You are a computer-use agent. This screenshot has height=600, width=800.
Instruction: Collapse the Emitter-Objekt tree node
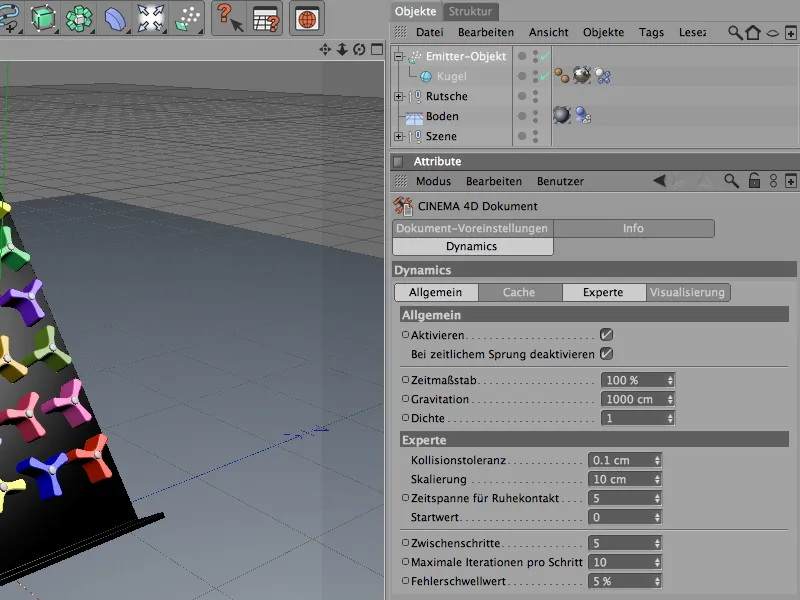coord(399,57)
